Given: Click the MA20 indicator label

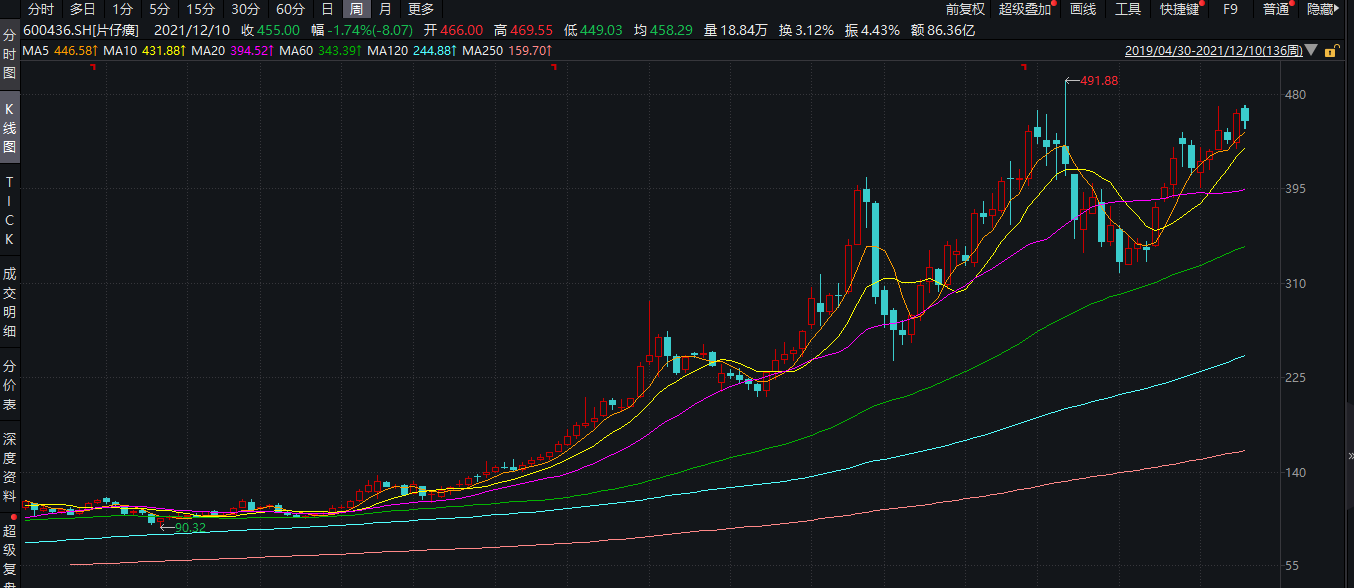Looking at the screenshot, I should tap(233, 50).
